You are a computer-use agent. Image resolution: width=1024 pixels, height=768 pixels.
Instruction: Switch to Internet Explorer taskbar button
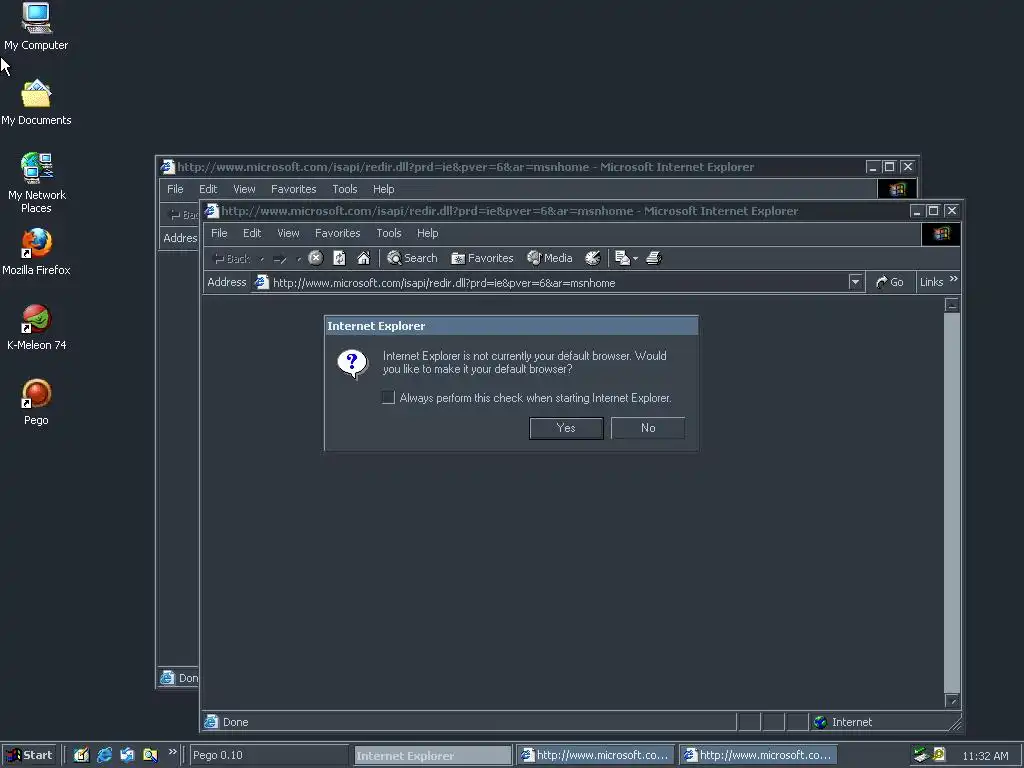[x=432, y=755]
